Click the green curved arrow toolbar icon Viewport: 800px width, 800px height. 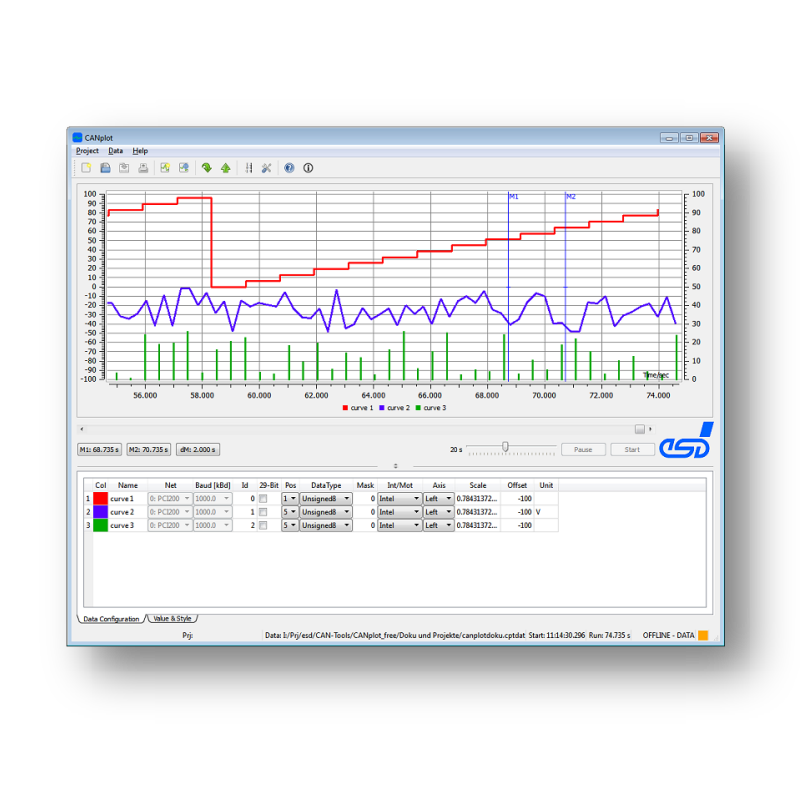[207, 168]
